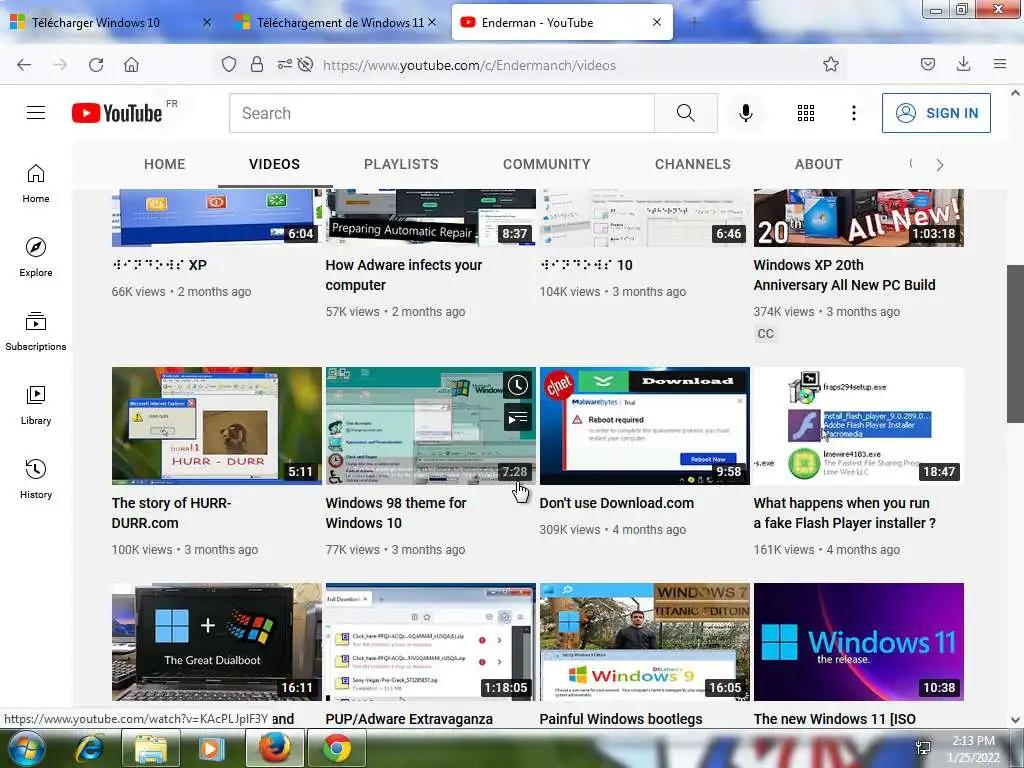Open Windows 98 theme for Windows 10 title
Image resolution: width=1024 pixels, height=768 pixels.
tap(396, 513)
